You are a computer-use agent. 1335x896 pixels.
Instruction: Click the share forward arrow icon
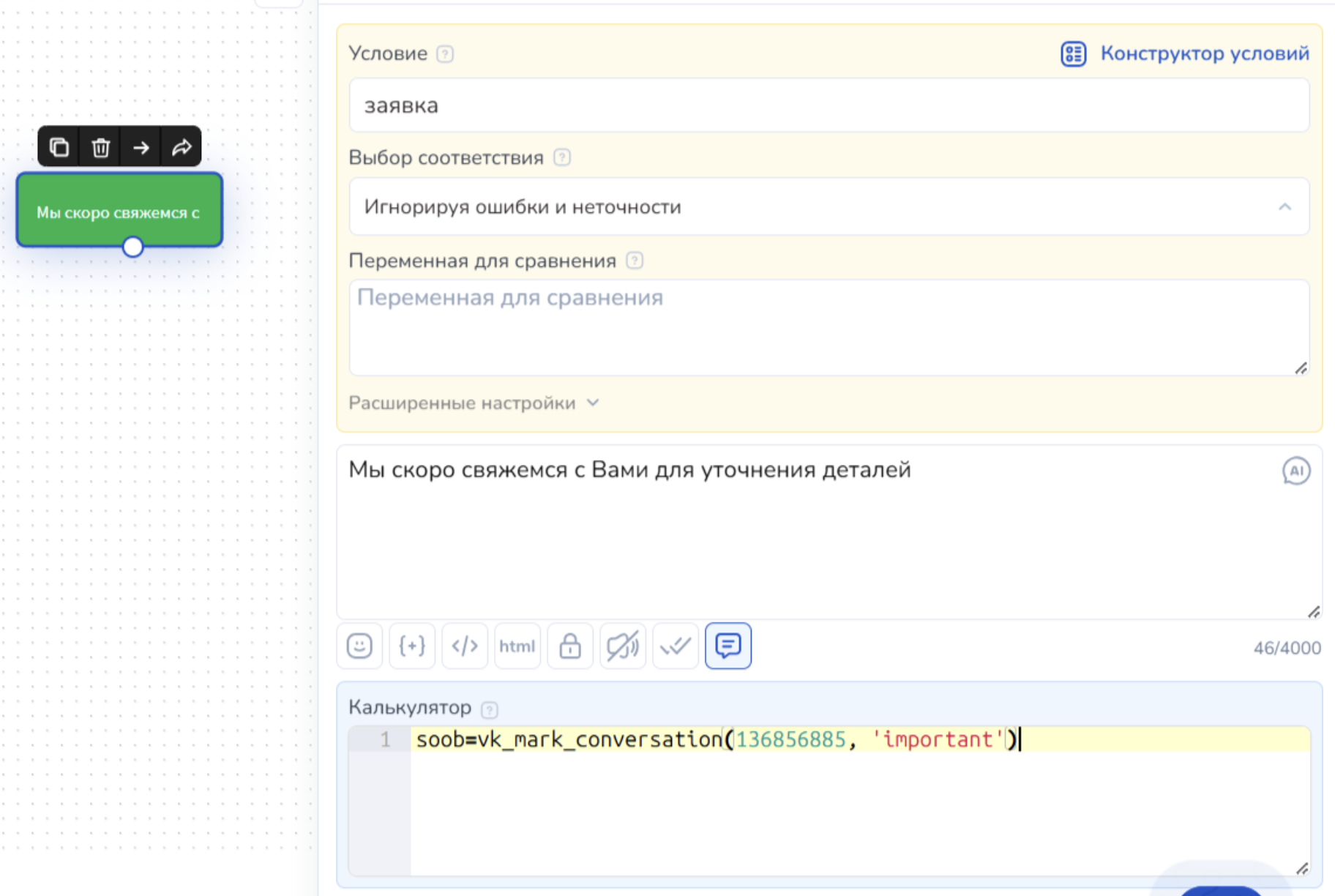(182, 147)
